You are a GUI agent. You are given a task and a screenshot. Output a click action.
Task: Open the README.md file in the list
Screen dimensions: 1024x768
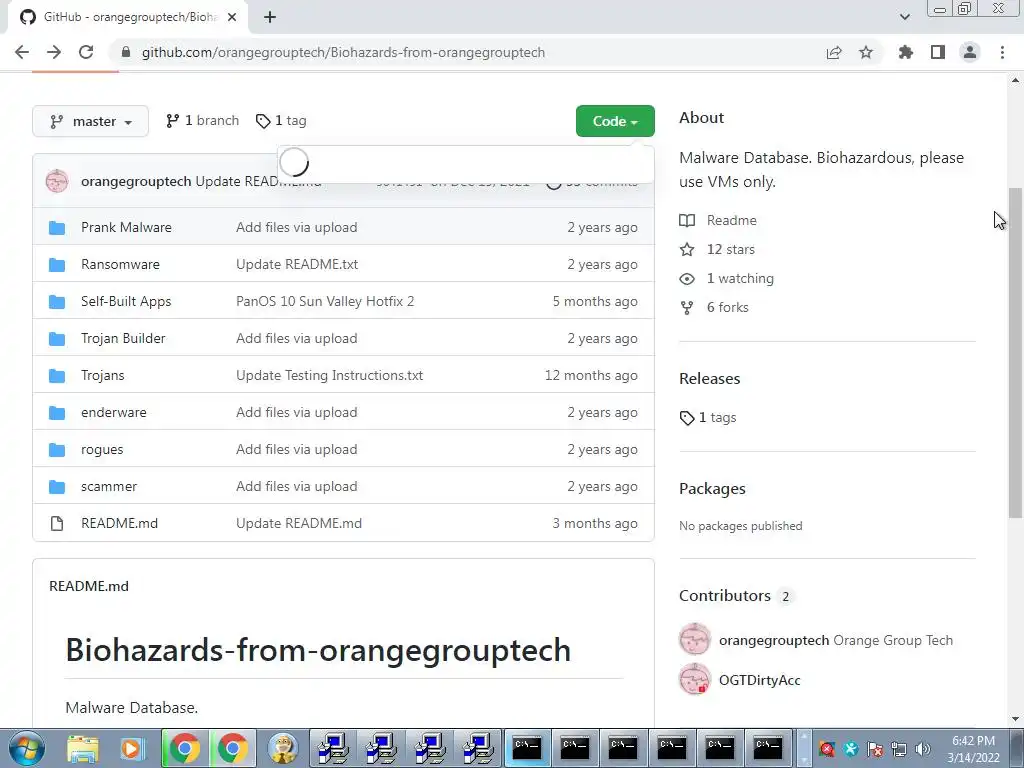point(120,524)
